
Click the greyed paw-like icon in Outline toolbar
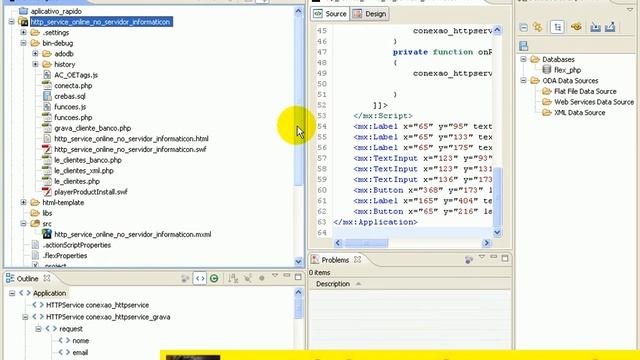pos(185,279)
